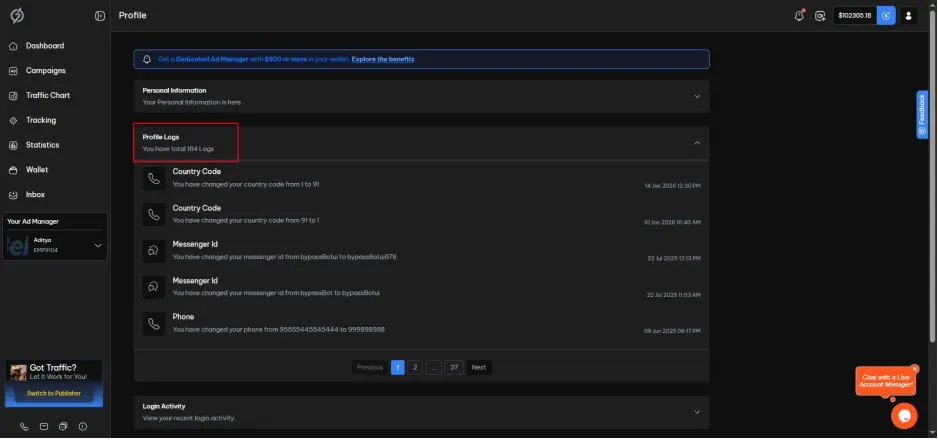This screenshot has height=440, width=938.
Task: Open the user account avatar menu
Action: [x=908, y=16]
